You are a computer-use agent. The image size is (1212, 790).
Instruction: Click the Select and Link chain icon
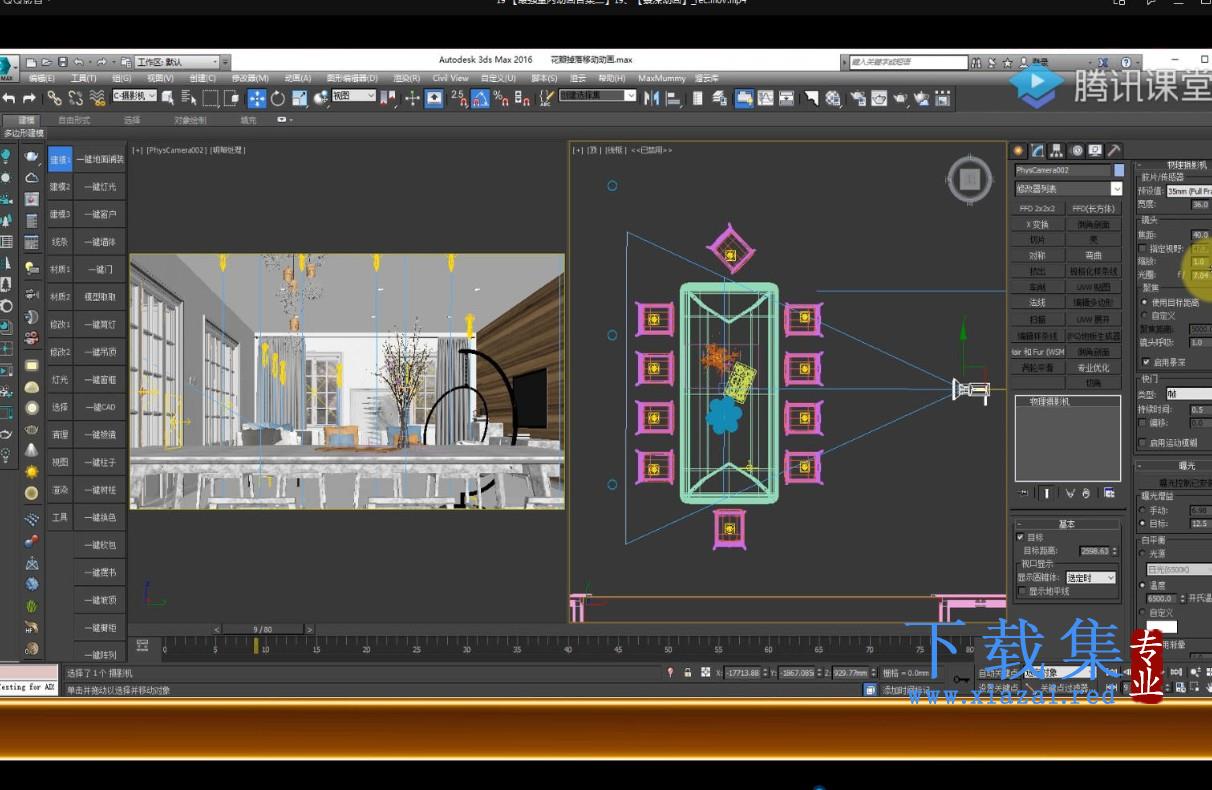pyautogui.click(x=54, y=98)
